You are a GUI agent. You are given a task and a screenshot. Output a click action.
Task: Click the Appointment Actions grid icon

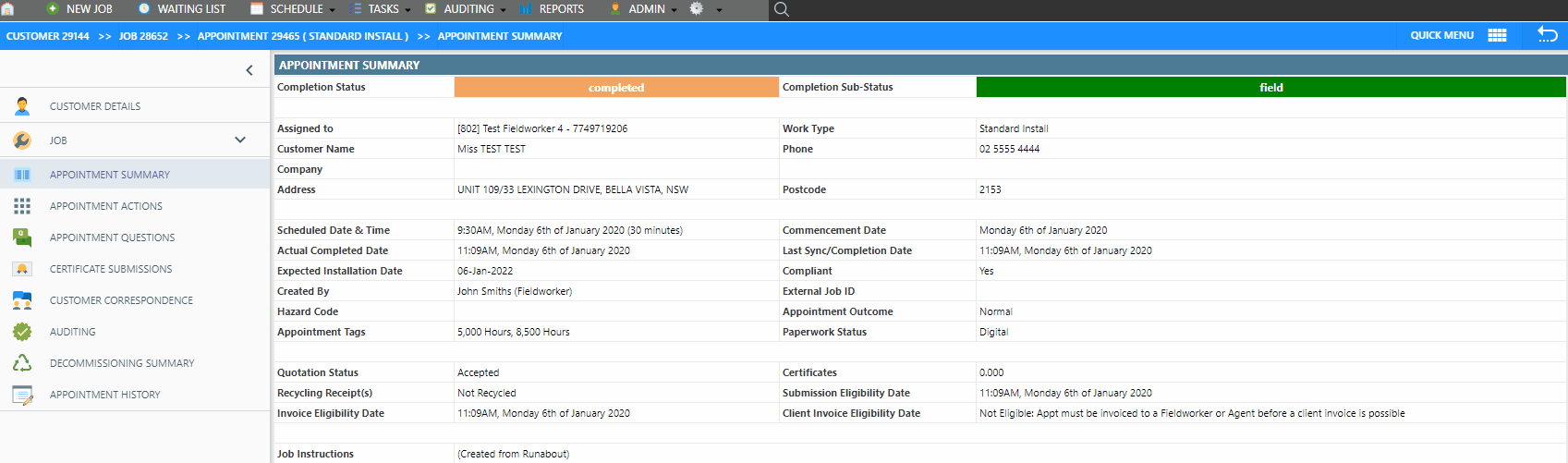click(x=22, y=206)
